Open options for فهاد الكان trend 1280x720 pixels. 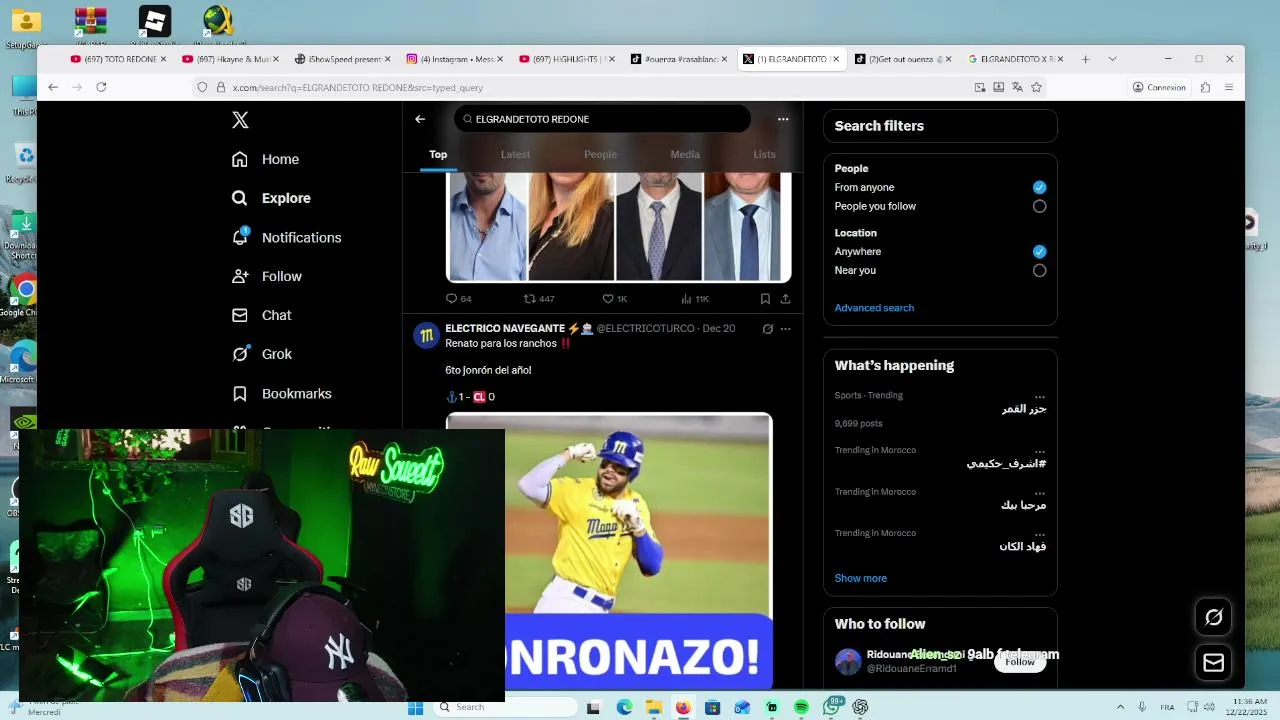pos(1040,533)
